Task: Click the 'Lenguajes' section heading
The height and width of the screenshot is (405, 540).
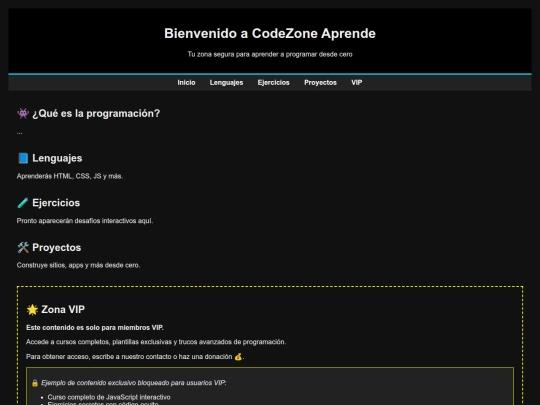Action: (x=57, y=158)
